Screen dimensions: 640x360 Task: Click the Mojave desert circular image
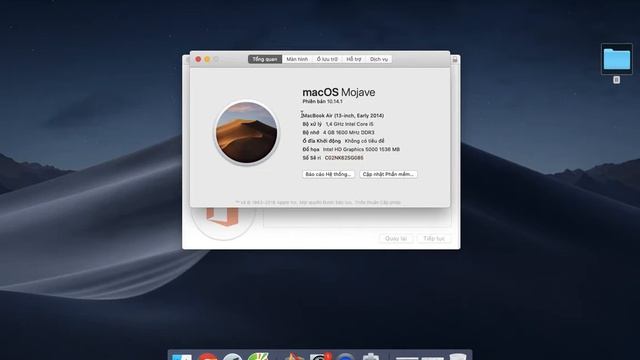[x=247, y=133]
